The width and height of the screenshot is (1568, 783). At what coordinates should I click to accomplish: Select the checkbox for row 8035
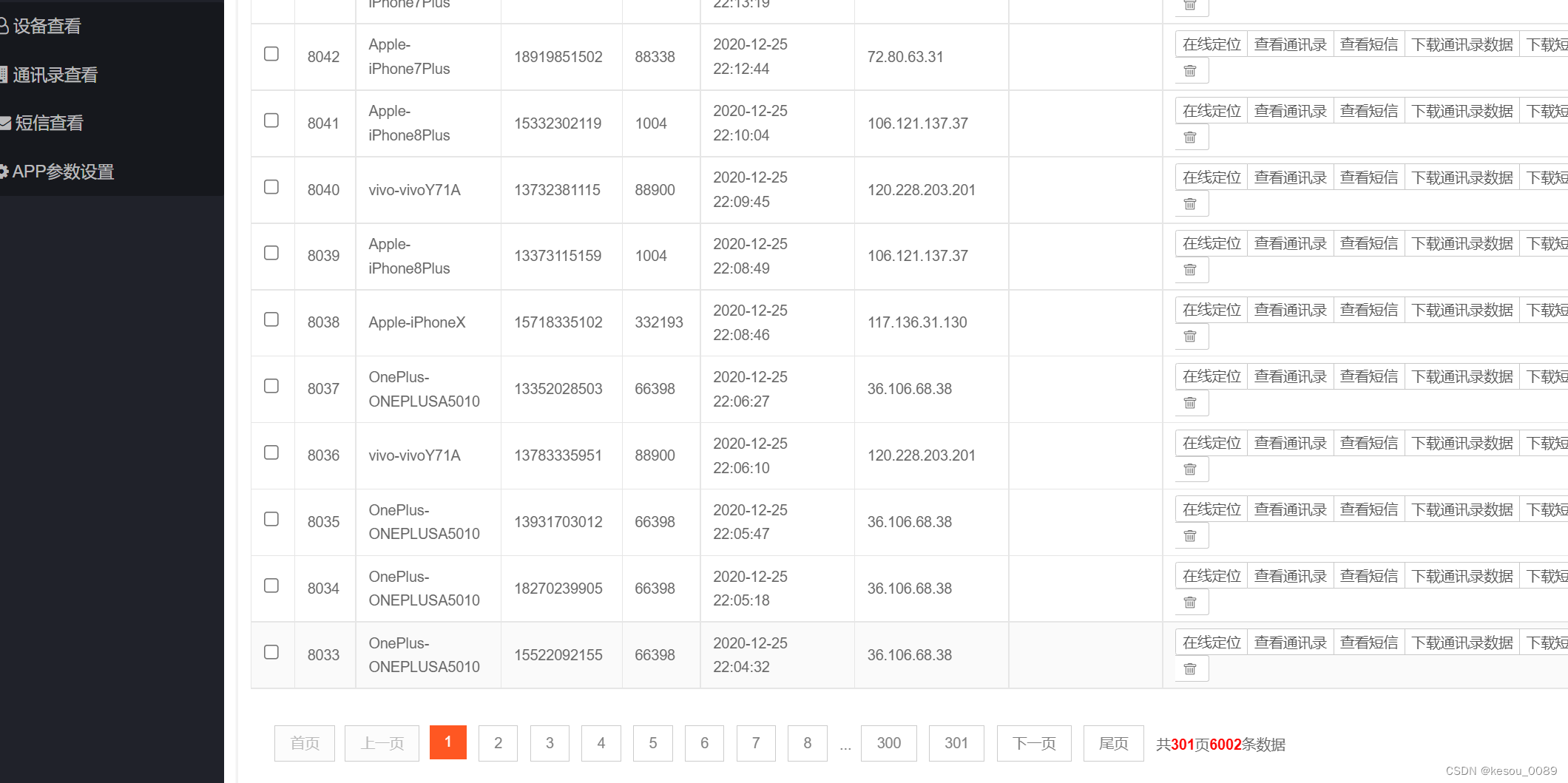(x=271, y=519)
